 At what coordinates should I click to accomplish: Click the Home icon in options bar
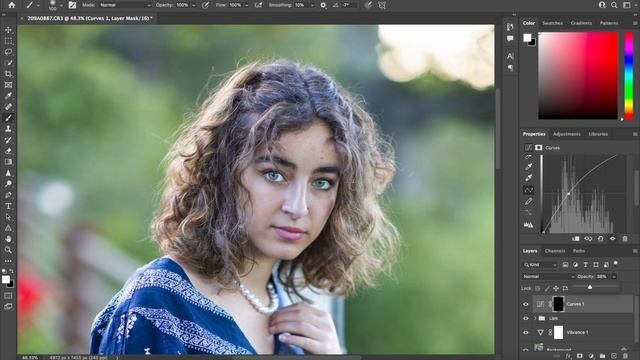click(x=11, y=5)
